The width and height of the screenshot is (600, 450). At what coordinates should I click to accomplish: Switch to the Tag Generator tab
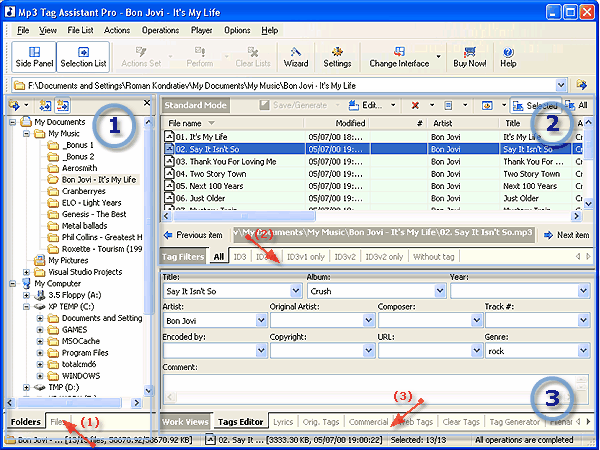point(515,422)
